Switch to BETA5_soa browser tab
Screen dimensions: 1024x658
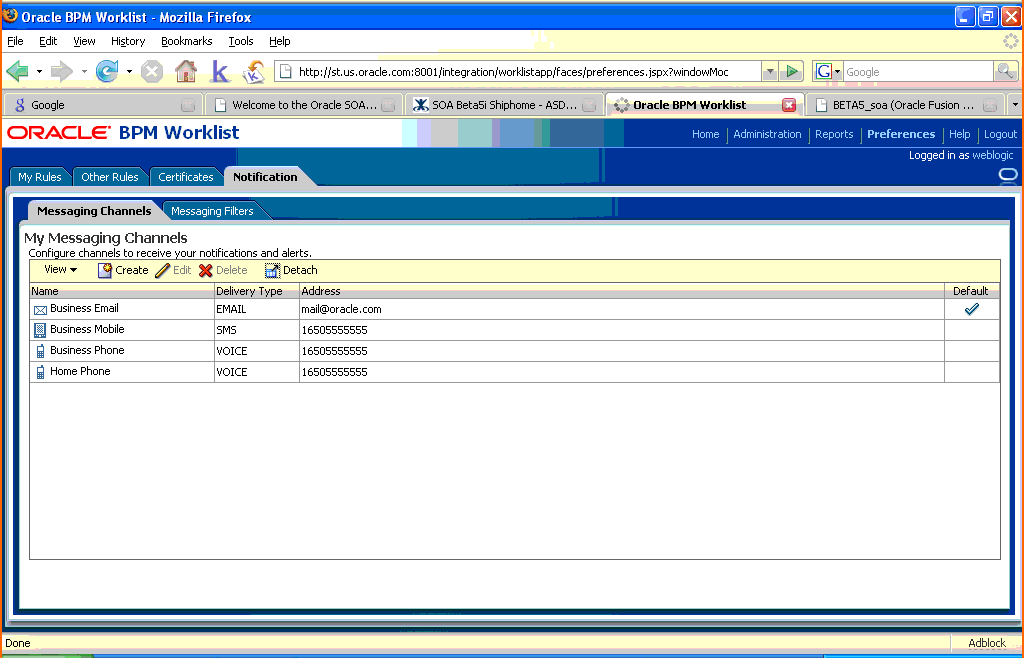pyautogui.click(x=904, y=104)
